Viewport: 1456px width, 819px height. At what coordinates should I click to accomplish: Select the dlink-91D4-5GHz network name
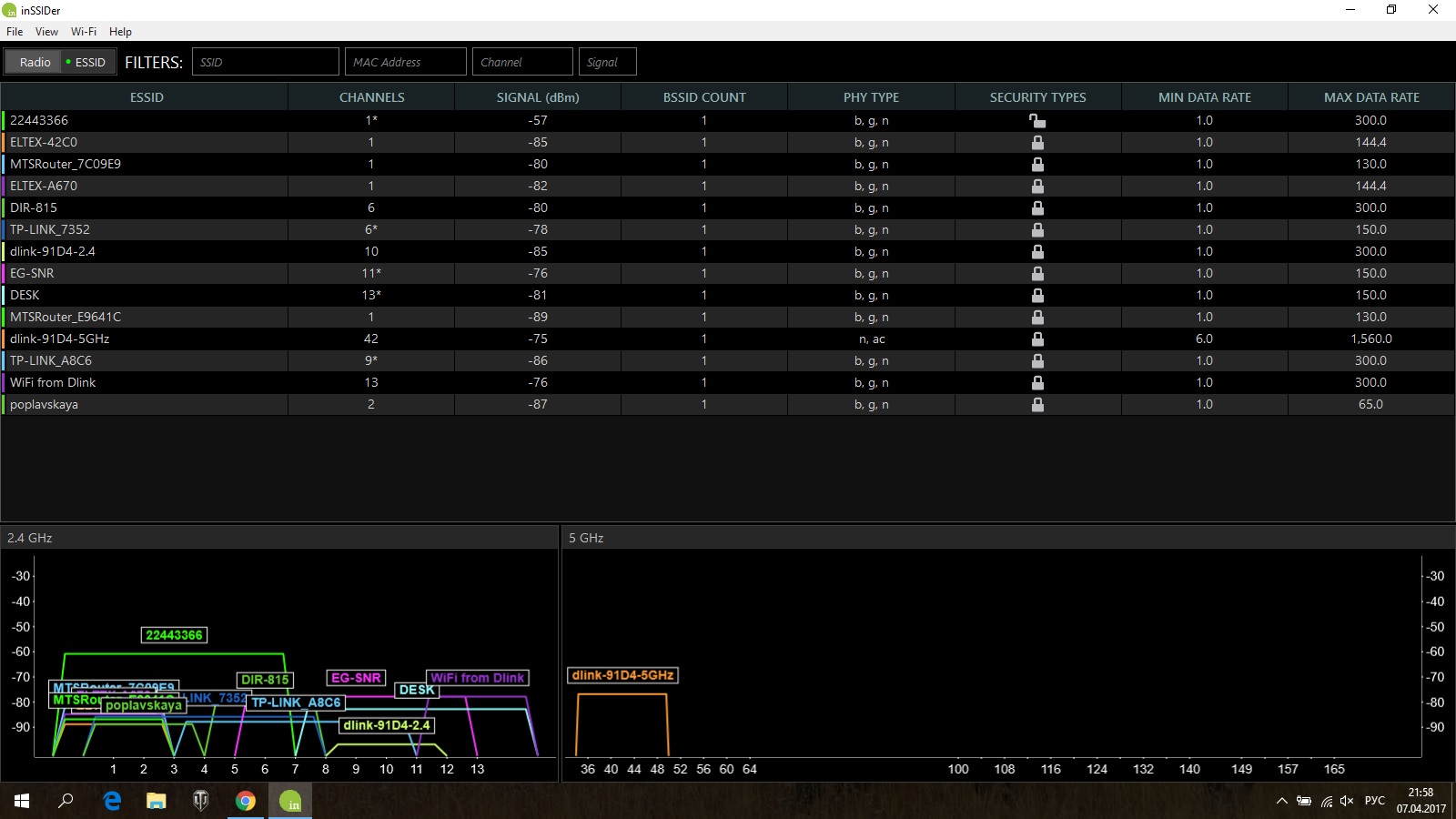tap(60, 339)
